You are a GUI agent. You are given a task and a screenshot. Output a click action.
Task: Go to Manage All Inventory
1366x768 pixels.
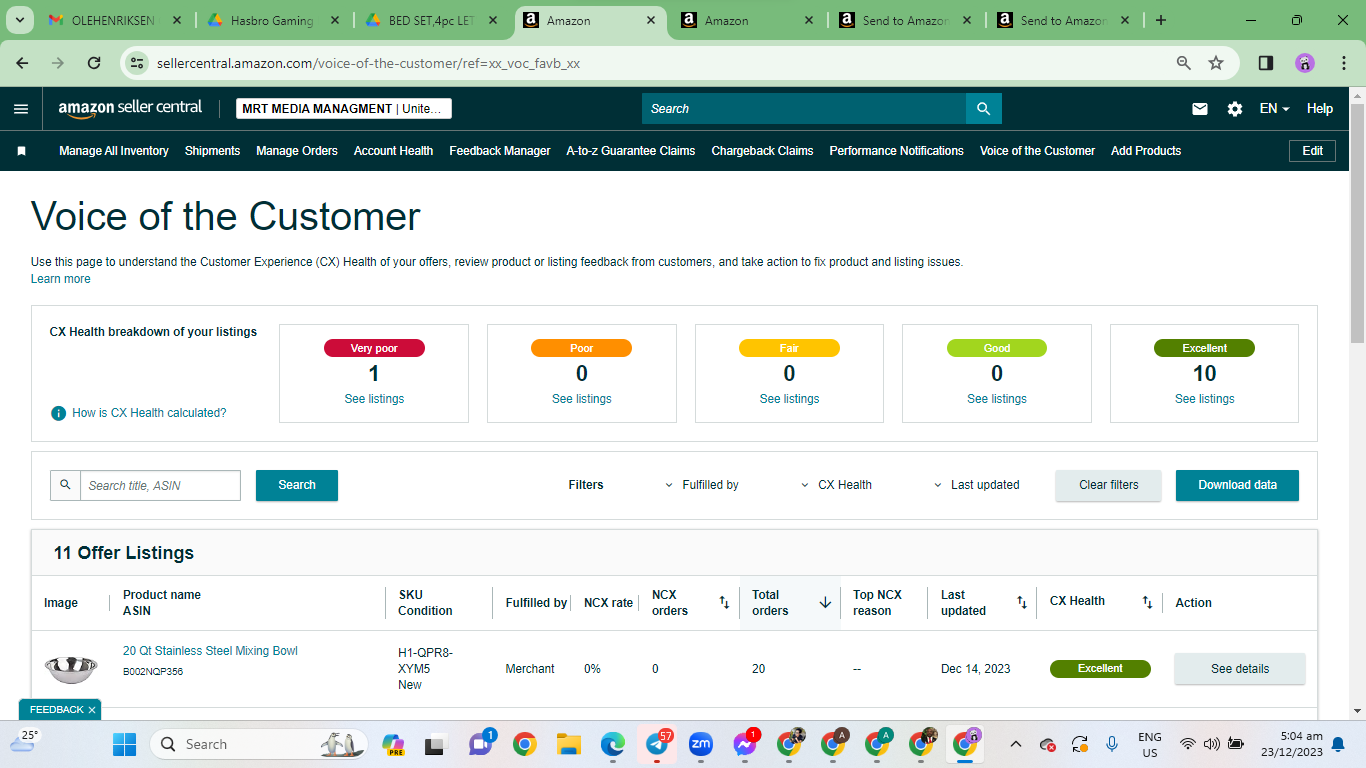pos(114,151)
